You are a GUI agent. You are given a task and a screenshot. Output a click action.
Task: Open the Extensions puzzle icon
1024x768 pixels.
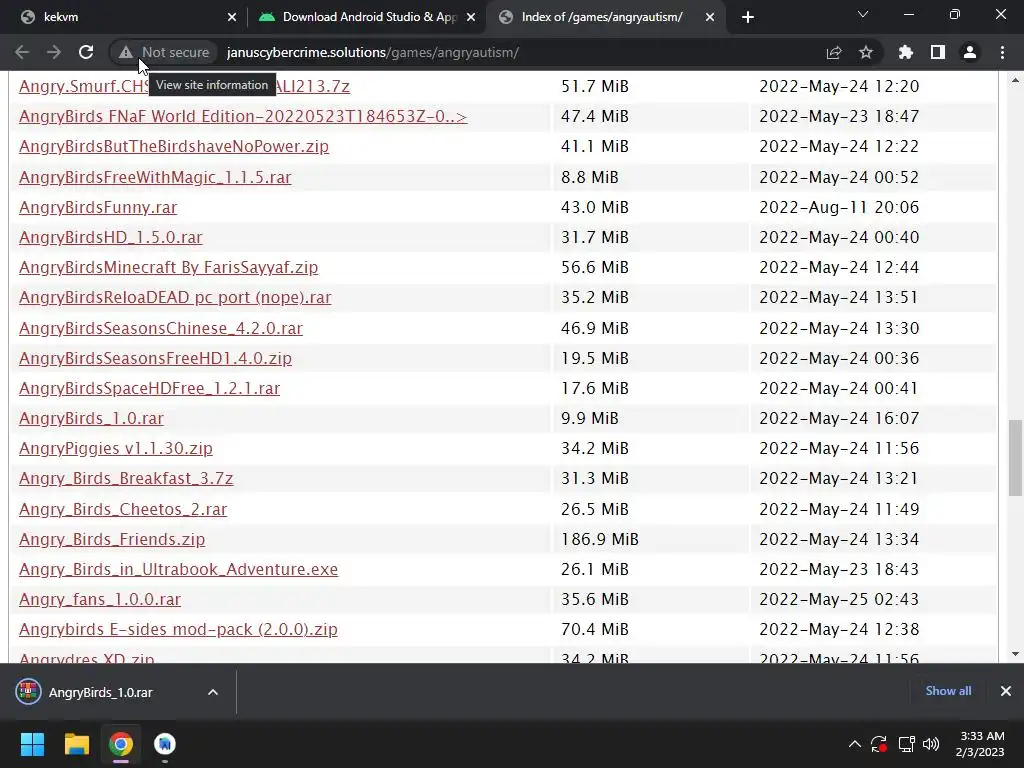(906, 52)
